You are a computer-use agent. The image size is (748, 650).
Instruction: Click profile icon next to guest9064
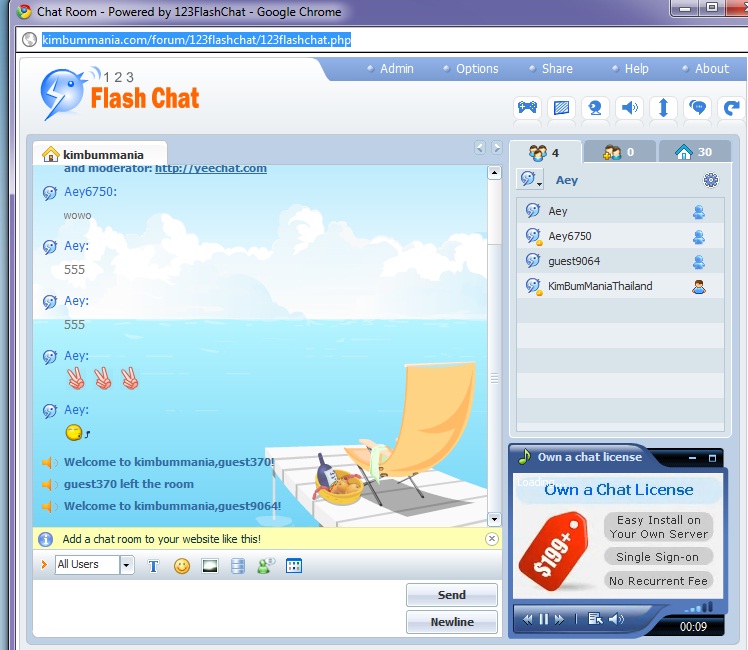pyautogui.click(x=699, y=262)
